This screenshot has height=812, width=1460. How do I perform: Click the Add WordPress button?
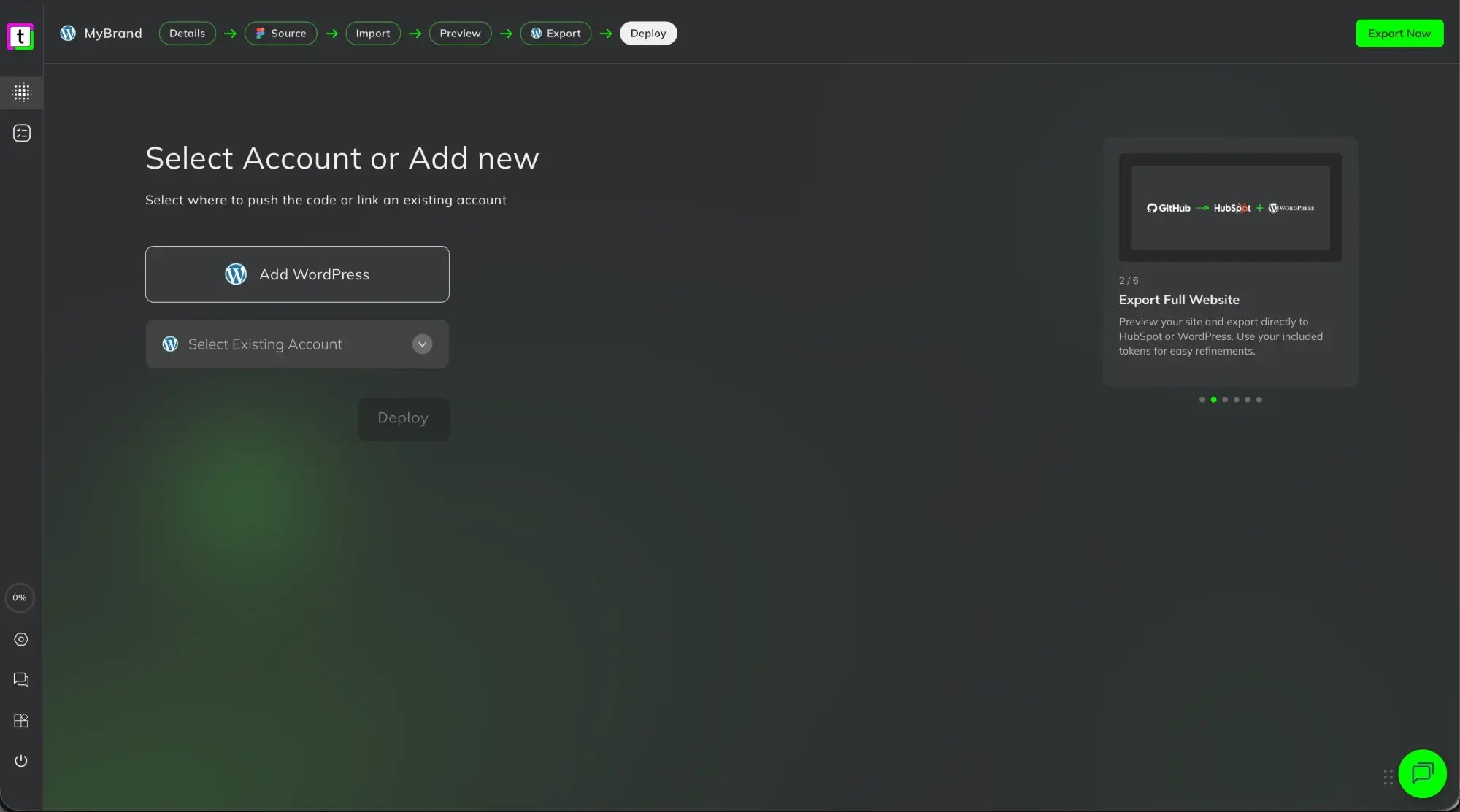297,274
